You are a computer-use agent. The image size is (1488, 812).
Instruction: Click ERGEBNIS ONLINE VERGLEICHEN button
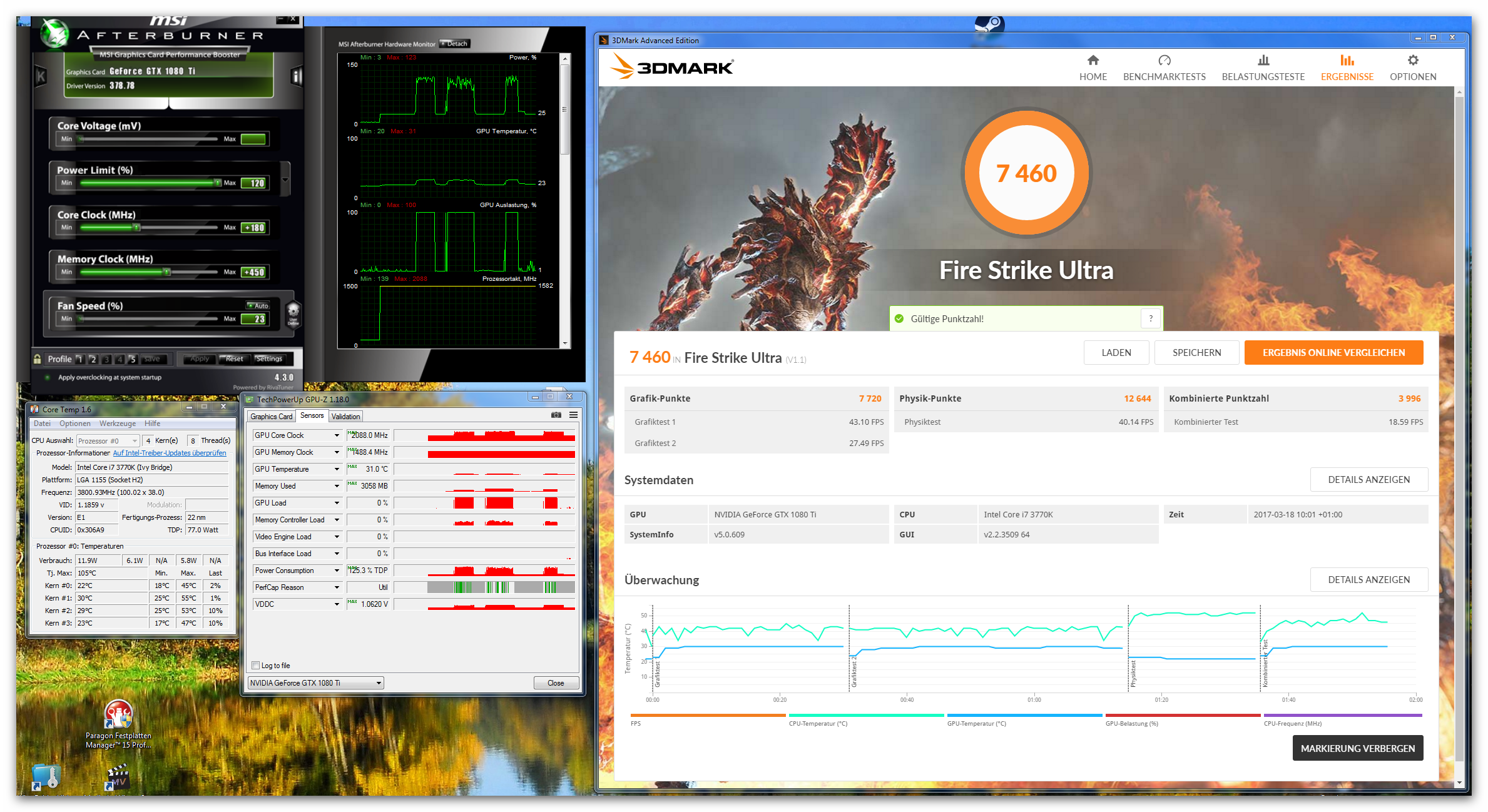[x=1333, y=353]
